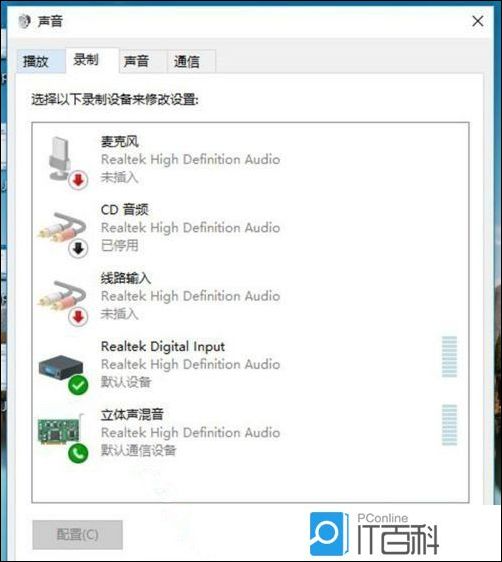The width and height of the screenshot is (502, 562).
Task: Select the CD 音频 已停用 list entry
Action: [250, 228]
